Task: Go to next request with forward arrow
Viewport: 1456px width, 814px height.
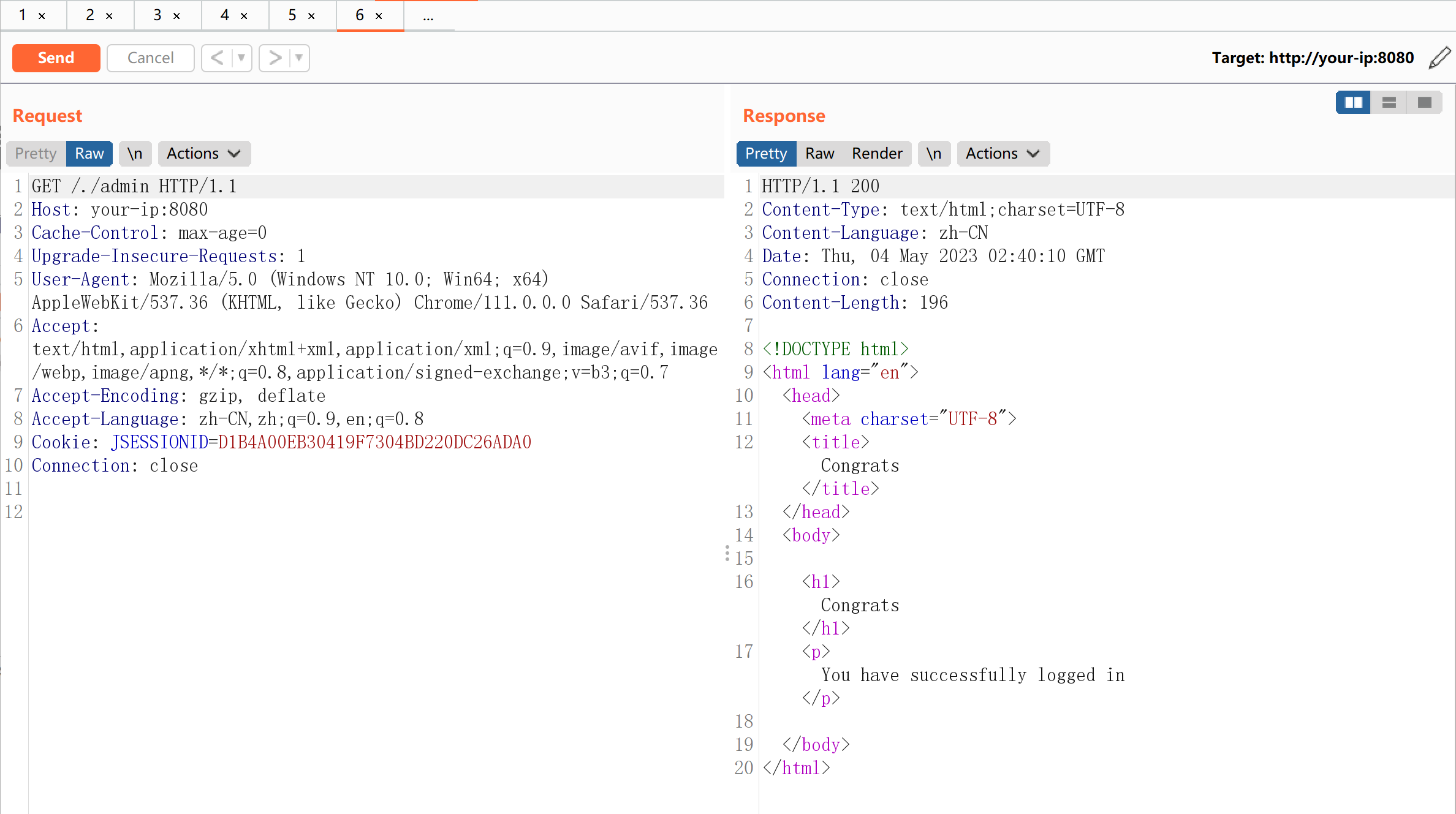Action: (275, 58)
